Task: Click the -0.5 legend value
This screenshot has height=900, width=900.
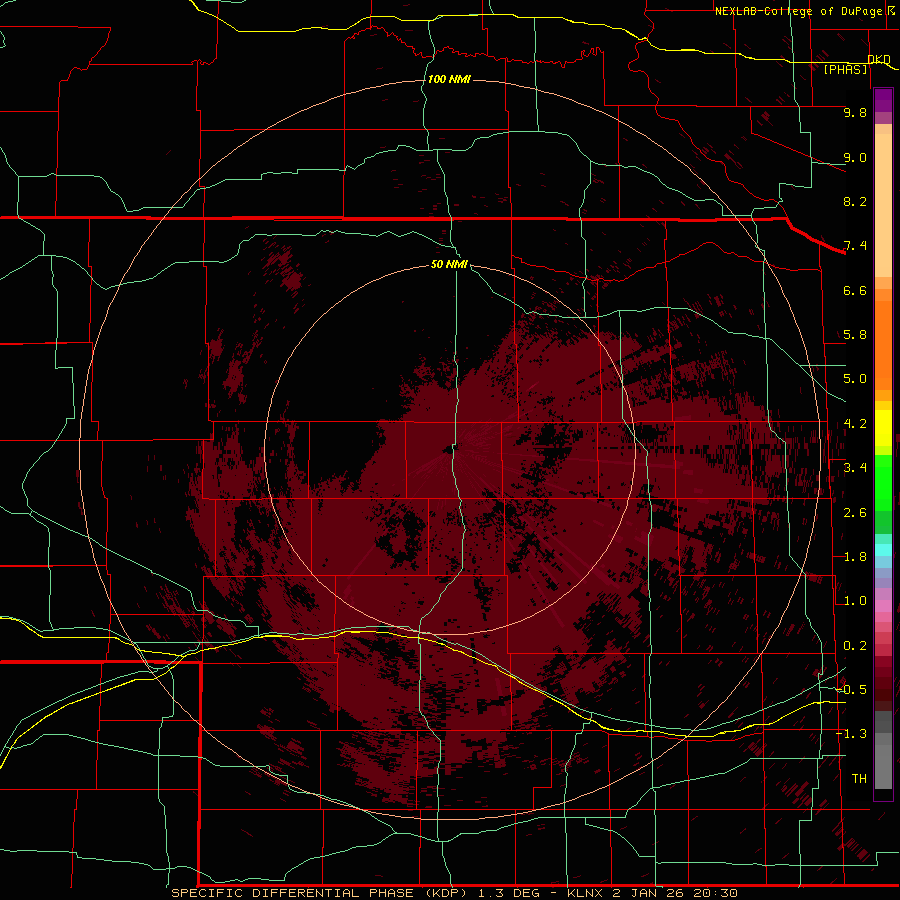Action: (851, 690)
